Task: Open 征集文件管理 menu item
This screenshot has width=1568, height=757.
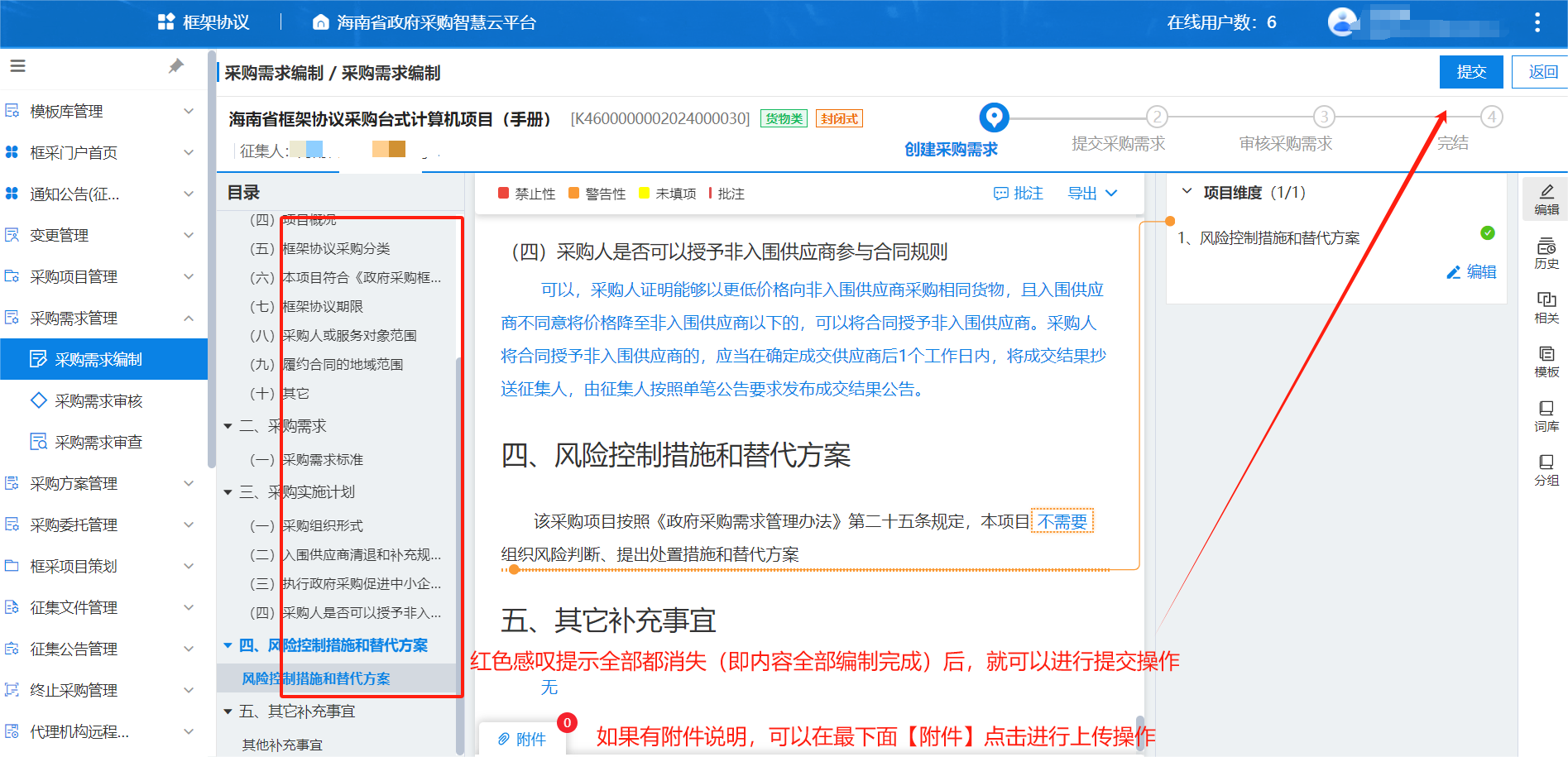Action: click(x=103, y=607)
